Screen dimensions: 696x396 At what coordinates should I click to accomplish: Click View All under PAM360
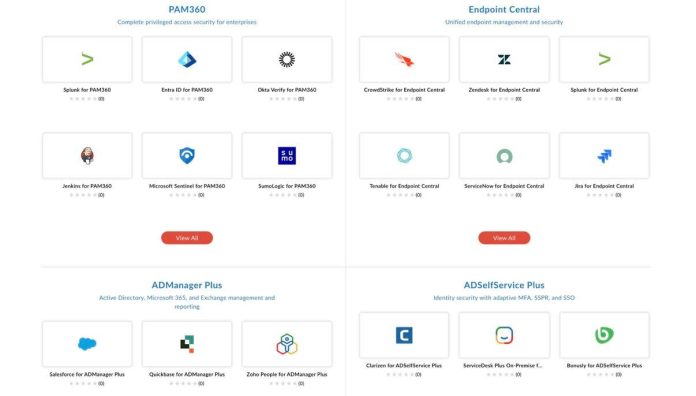pos(187,238)
